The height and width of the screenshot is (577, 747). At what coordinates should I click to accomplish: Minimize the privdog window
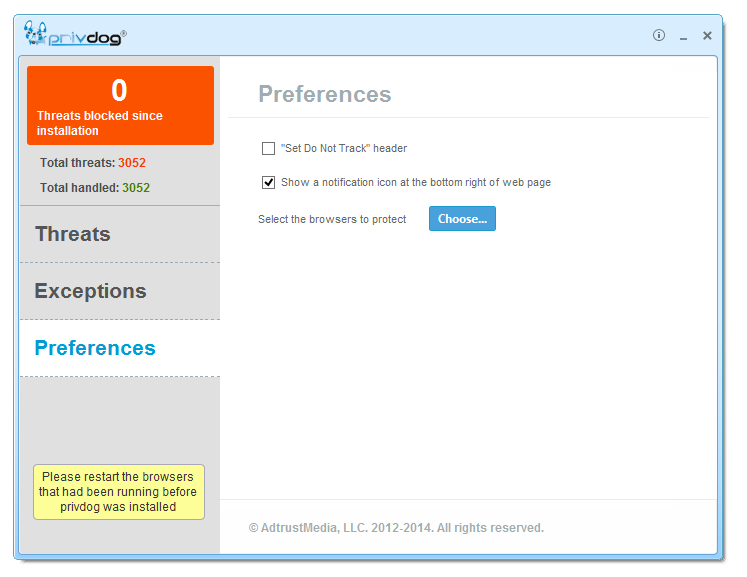[684, 36]
